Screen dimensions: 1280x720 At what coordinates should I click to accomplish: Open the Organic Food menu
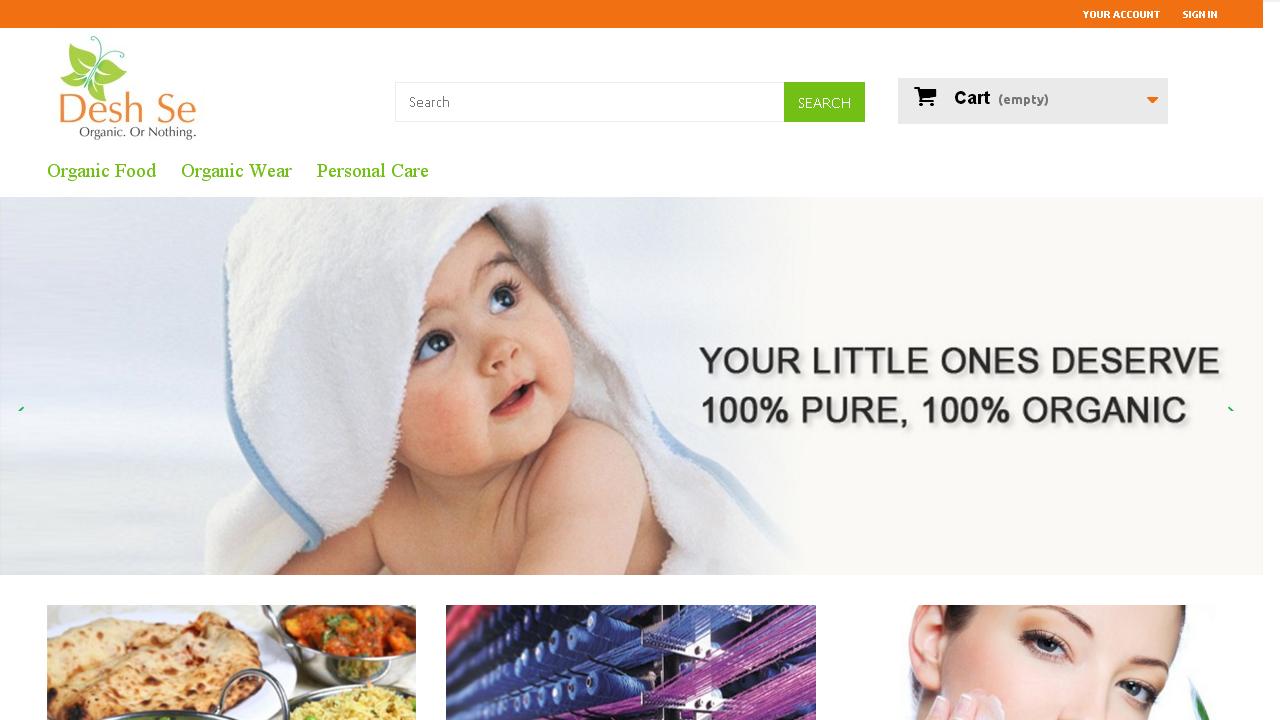click(x=102, y=171)
